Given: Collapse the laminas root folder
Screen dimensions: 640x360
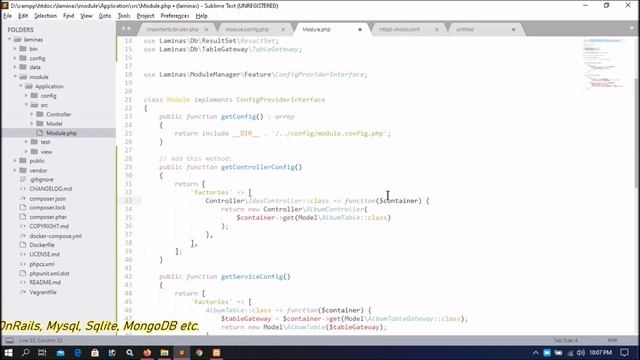Looking at the screenshot, I should (x=9, y=39).
